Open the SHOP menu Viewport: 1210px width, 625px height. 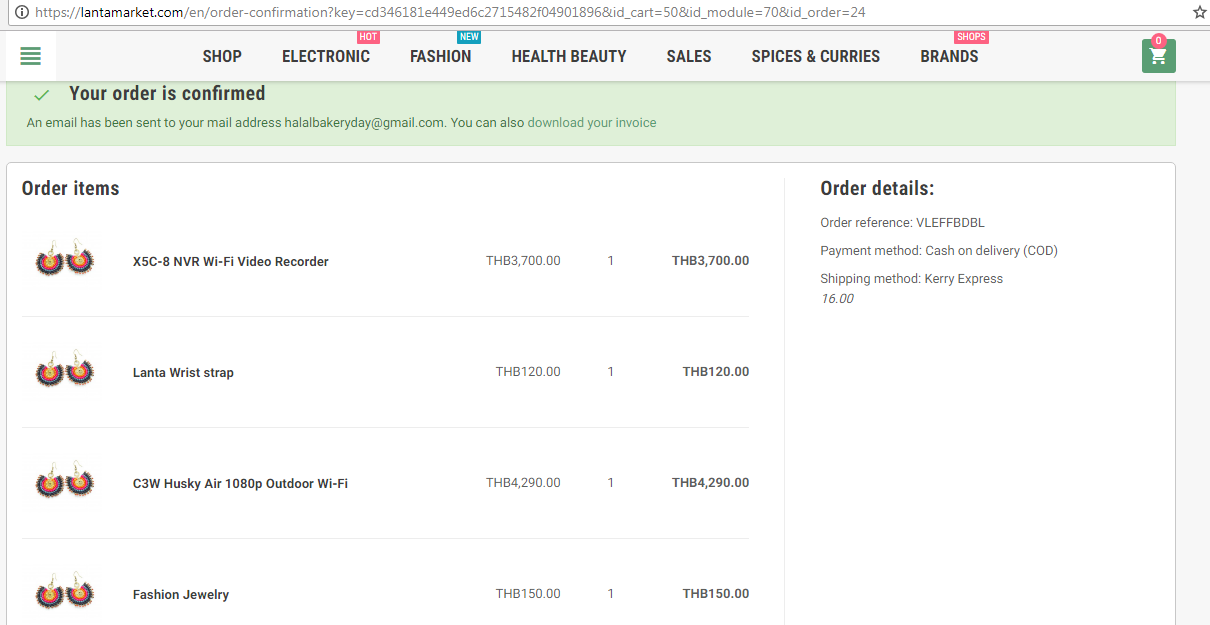pos(222,56)
